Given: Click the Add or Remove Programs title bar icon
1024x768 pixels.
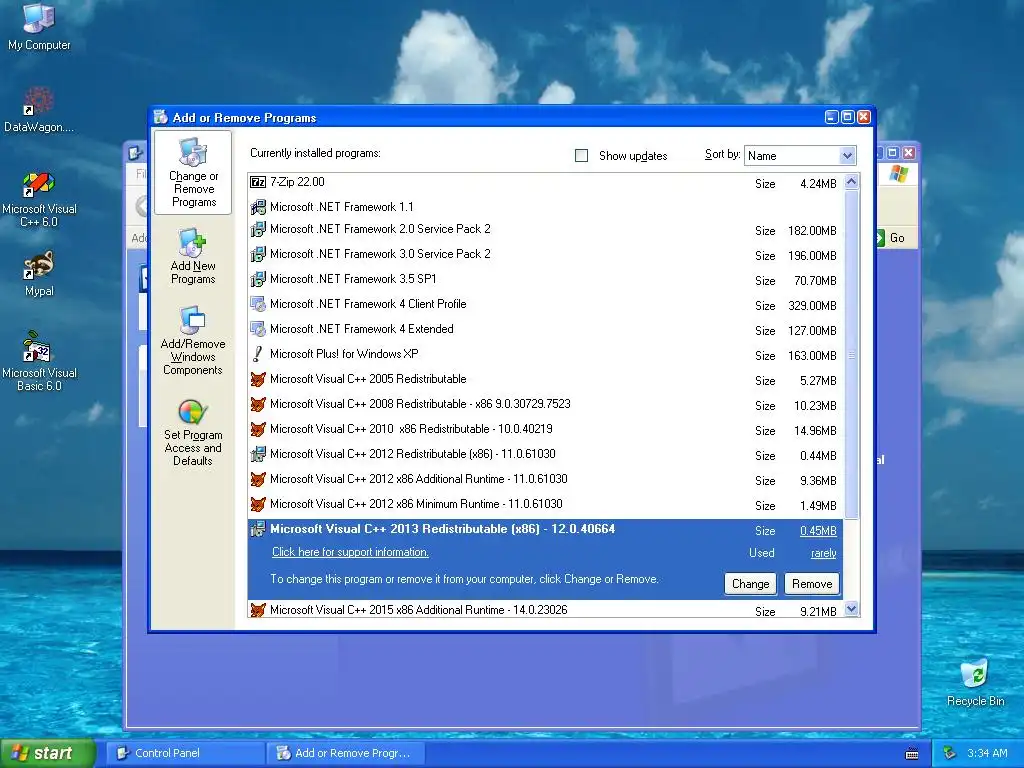Looking at the screenshot, I should click(161, 117).
